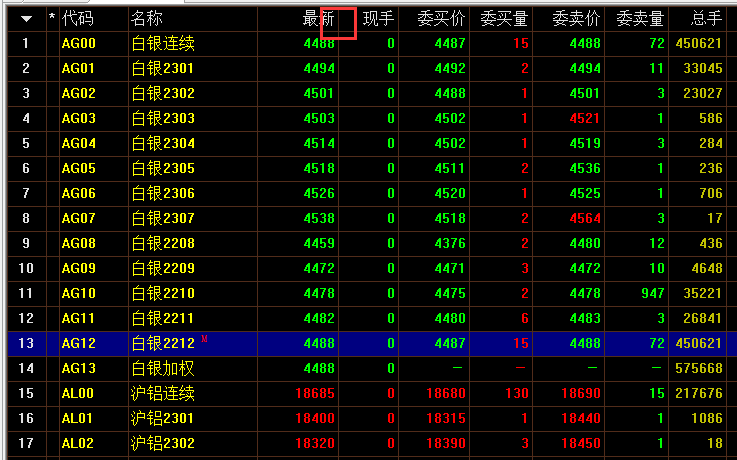Image resolution: width=737 pixels, height=460 pixels.
Task: Click the asterisk column header
Action: click(52, 17)
